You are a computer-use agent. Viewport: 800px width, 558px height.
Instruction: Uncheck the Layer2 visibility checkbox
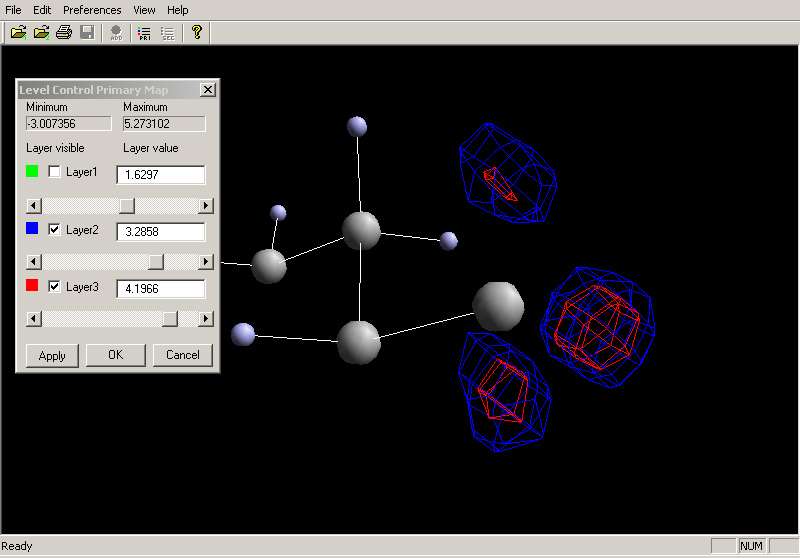coord(54,230)
